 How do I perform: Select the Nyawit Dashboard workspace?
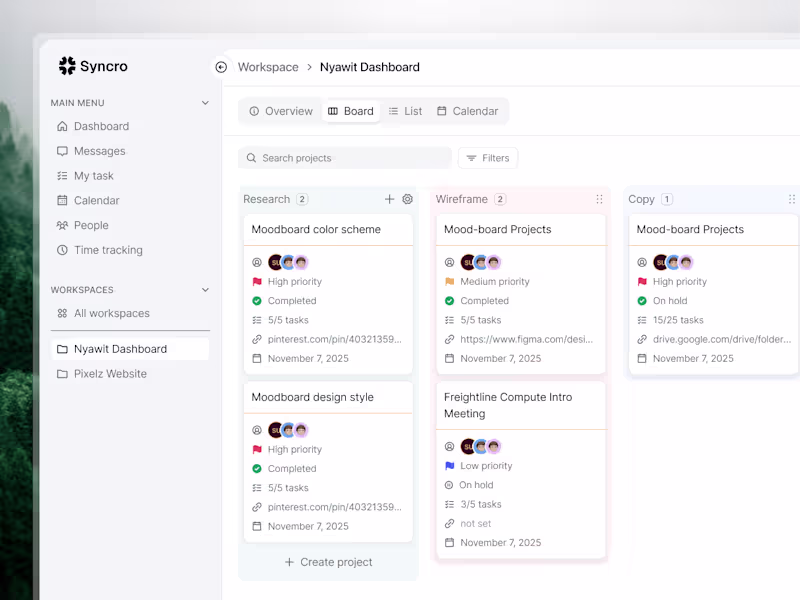click(x=130, y=349)
